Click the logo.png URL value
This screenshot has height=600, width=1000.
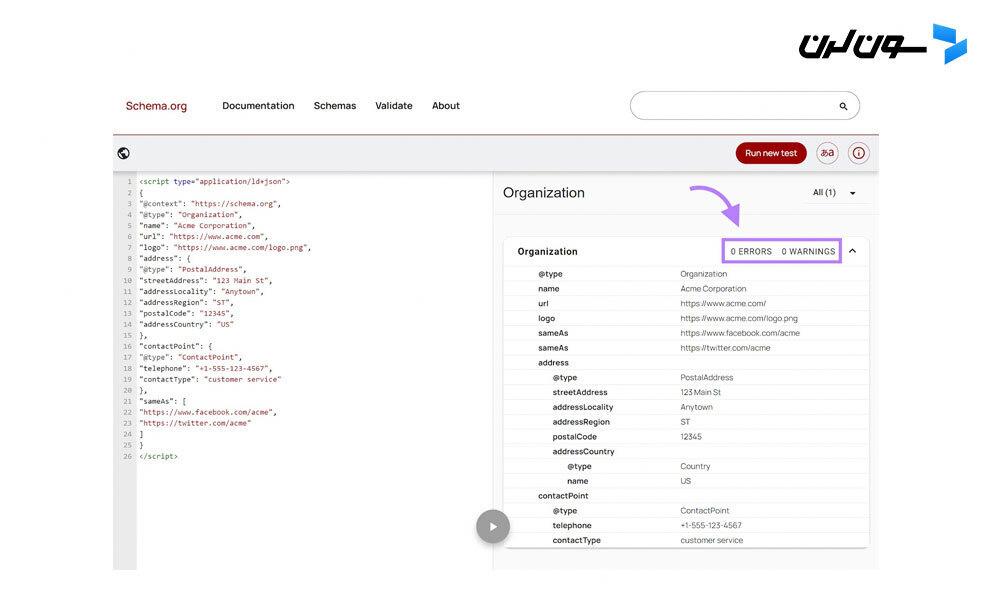[739, 318]
